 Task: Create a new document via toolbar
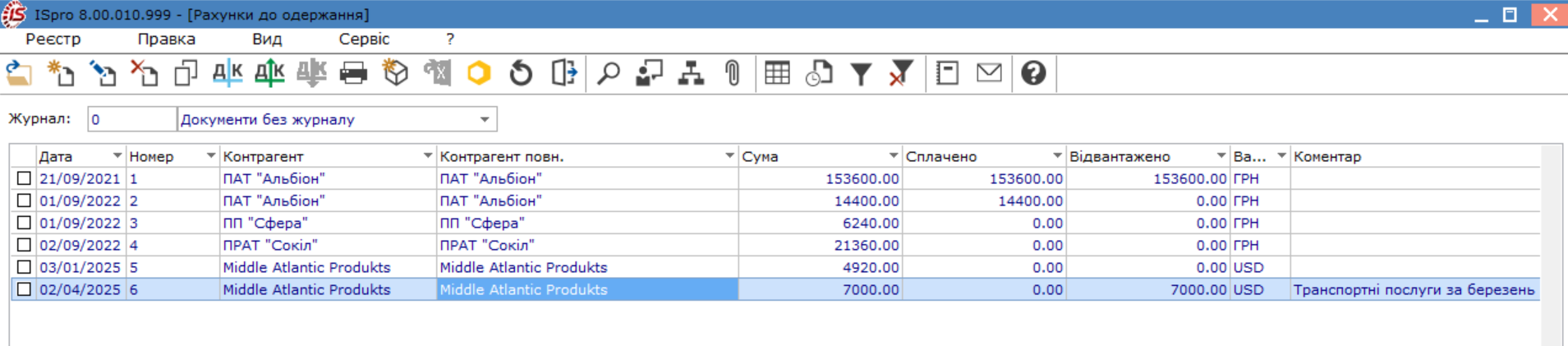[61, 74]
